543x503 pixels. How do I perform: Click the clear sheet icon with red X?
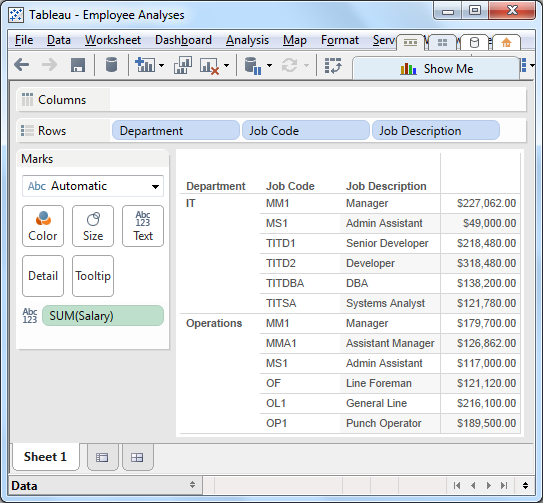click(x=209, y=65)
